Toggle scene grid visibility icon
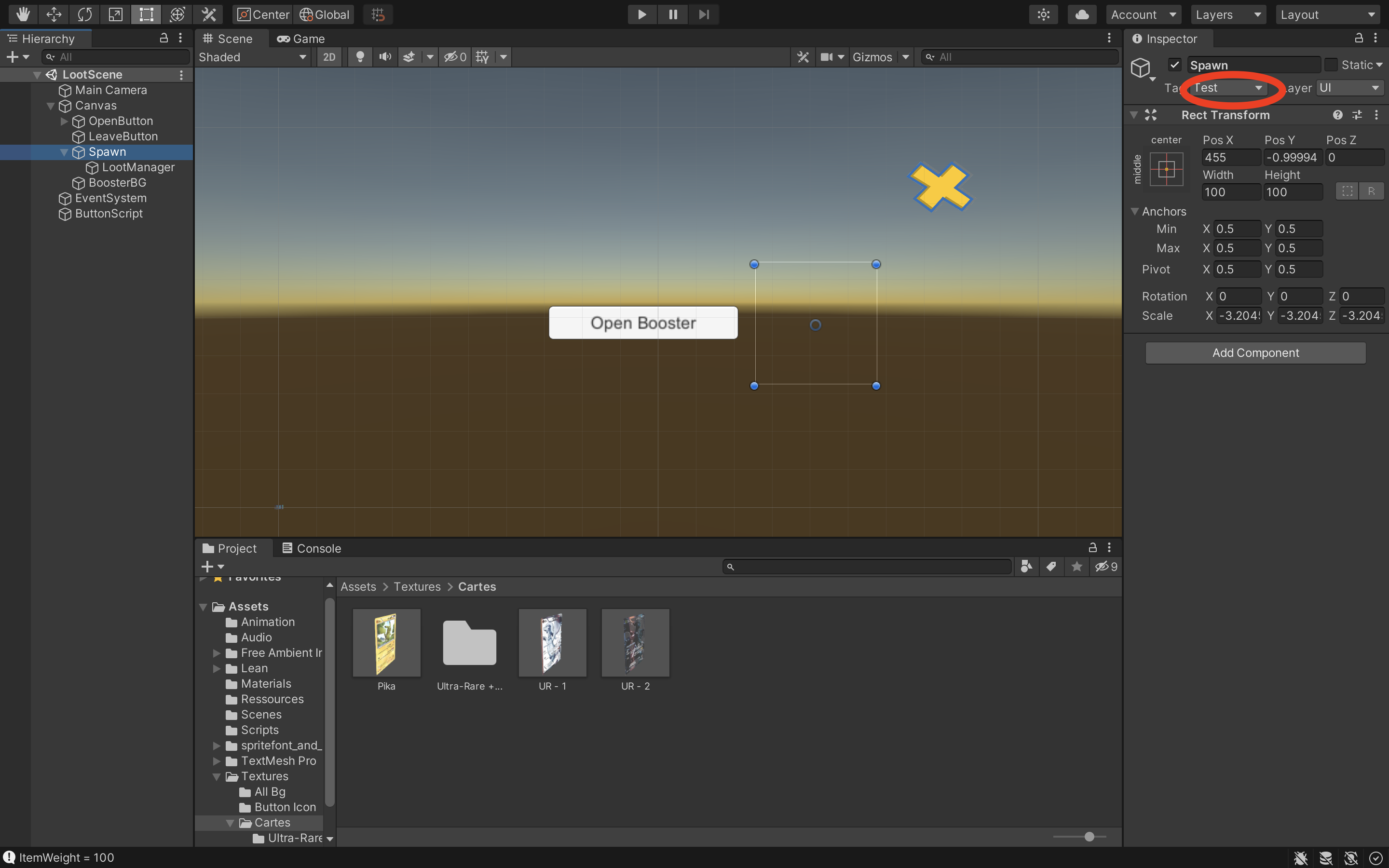The image size is (1389, 868). pyautogui.click(x=483, y=57)
